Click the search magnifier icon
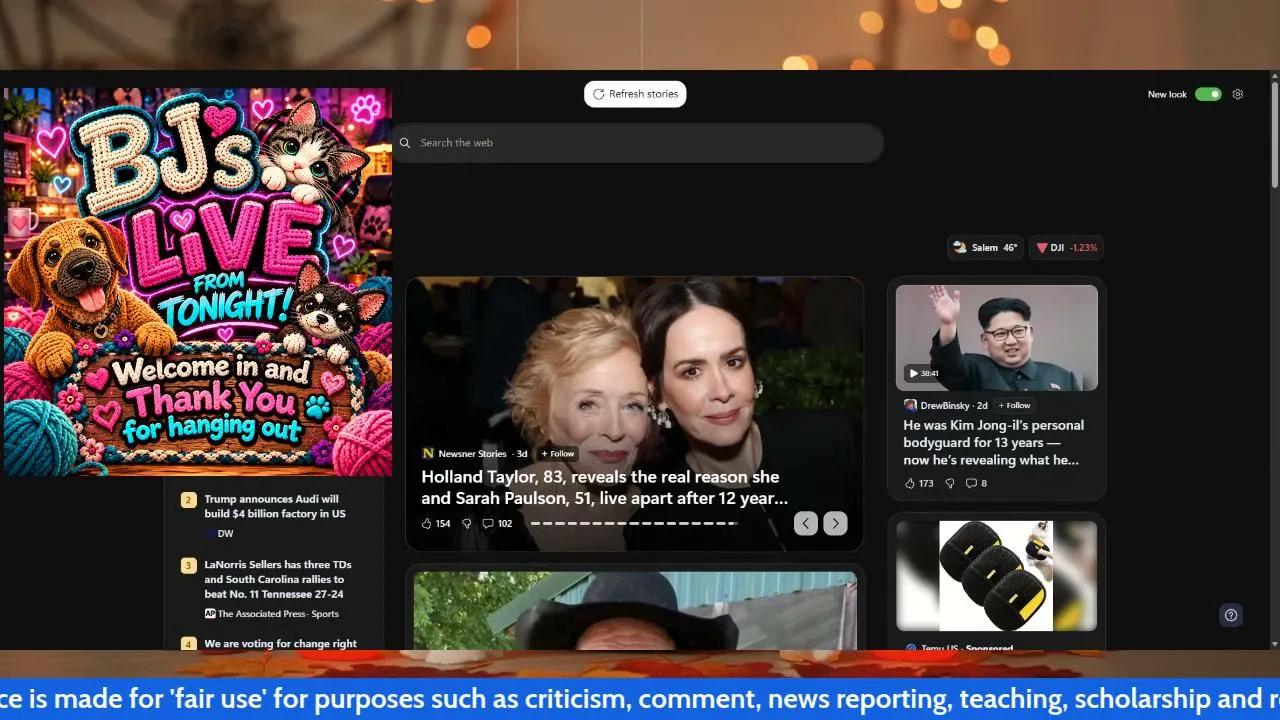Image resolution: width=1280 pixels, height=720 pixels. (x=405, y=143)
